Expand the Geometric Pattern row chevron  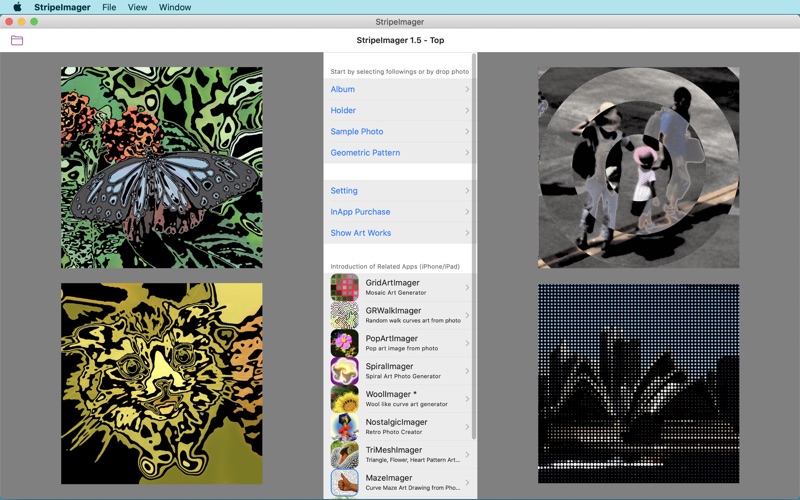(467, 153)
